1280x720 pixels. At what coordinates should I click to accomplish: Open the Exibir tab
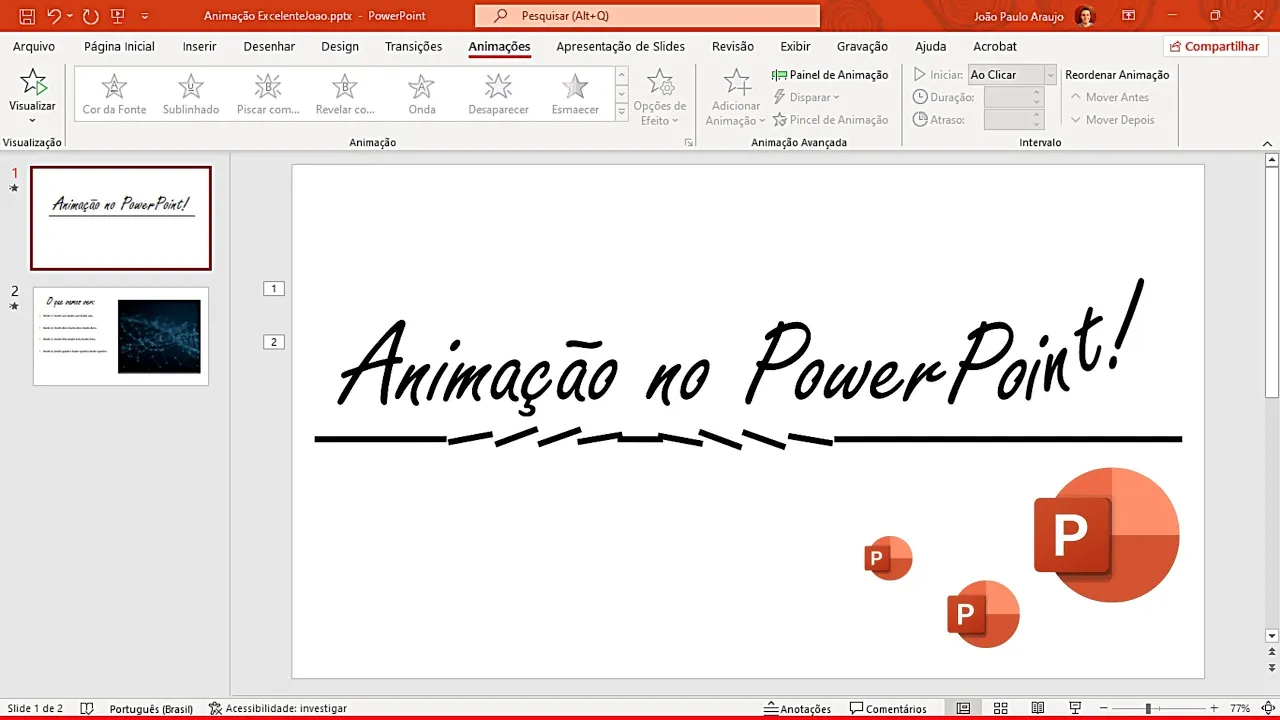tap(796, 46)
